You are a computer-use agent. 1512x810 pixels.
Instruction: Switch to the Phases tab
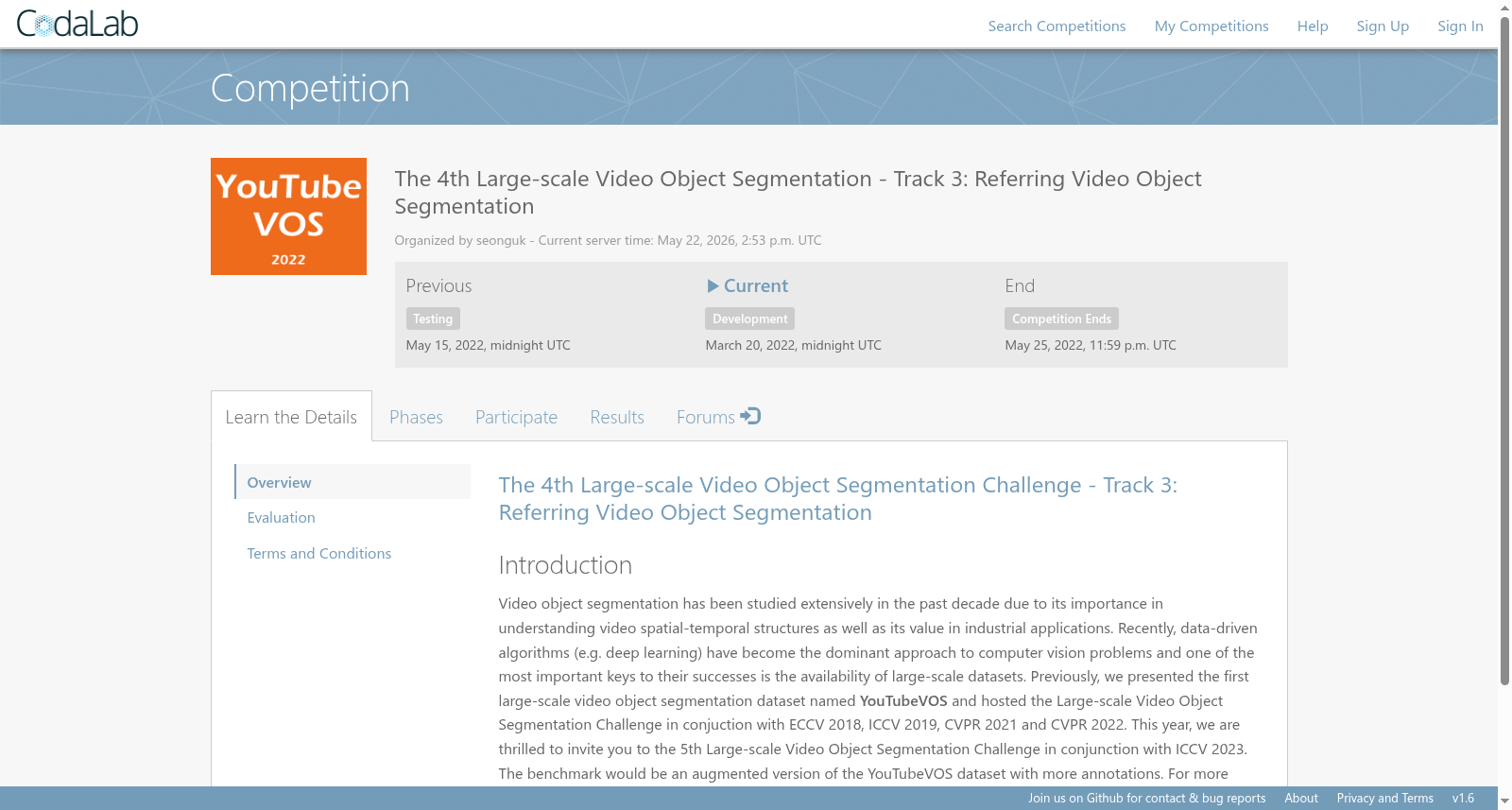click(416, 417)
